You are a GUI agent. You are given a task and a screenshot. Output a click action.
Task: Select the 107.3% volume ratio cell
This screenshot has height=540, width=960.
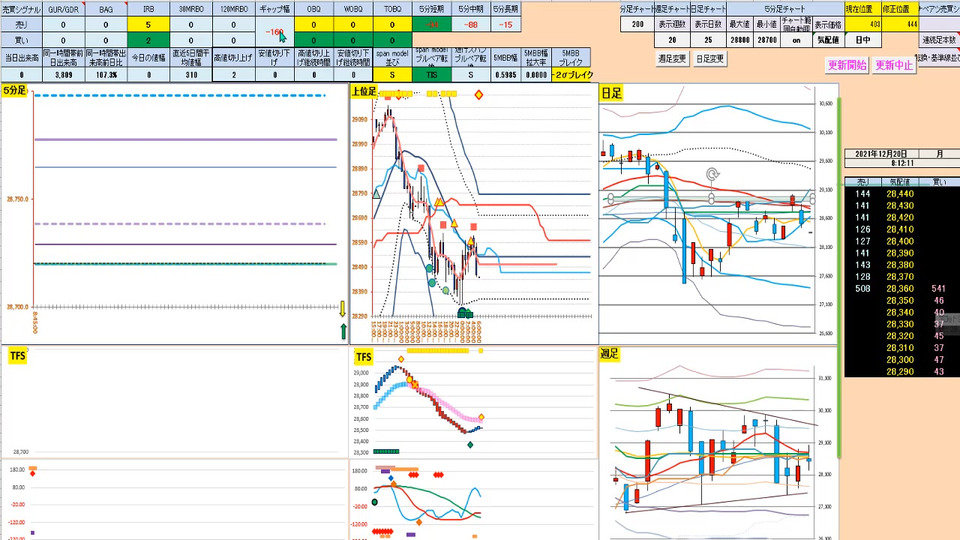pyautogui.click(x=106, y=75)
